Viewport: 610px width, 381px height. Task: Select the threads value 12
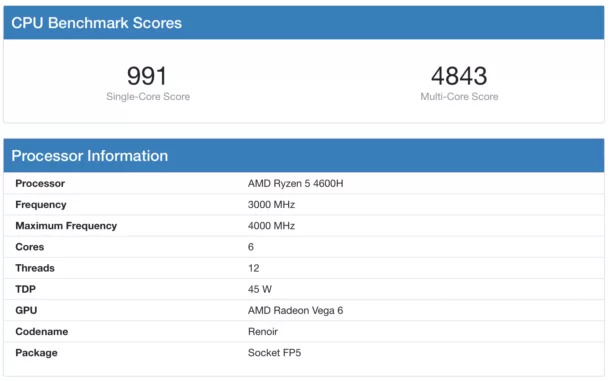point(254,268)
